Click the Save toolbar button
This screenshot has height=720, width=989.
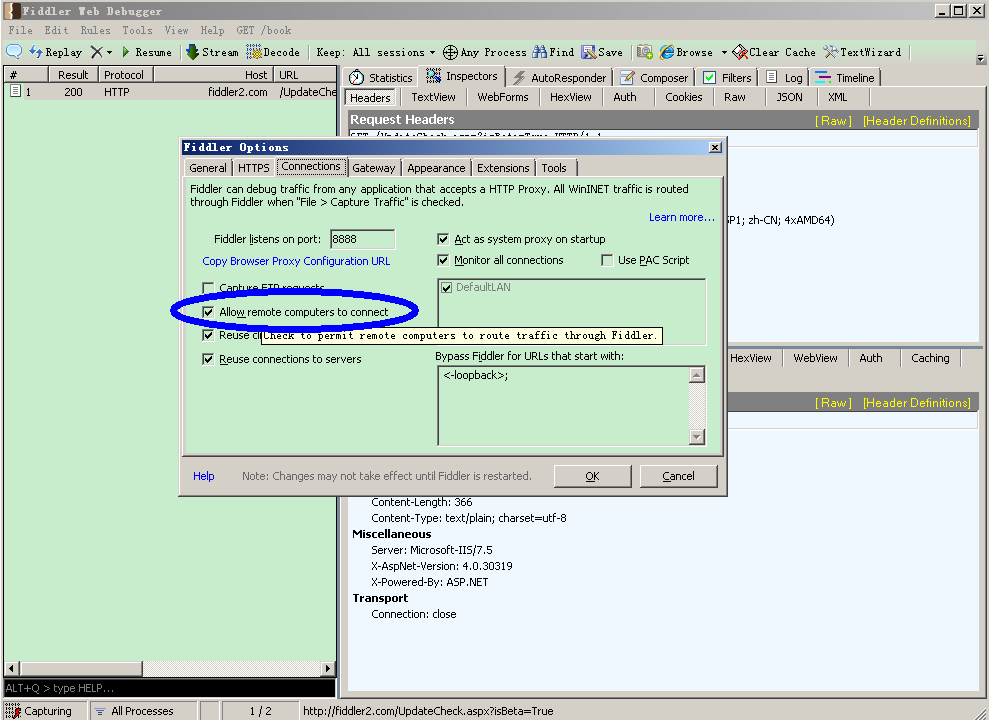click(x=602, y=52)
